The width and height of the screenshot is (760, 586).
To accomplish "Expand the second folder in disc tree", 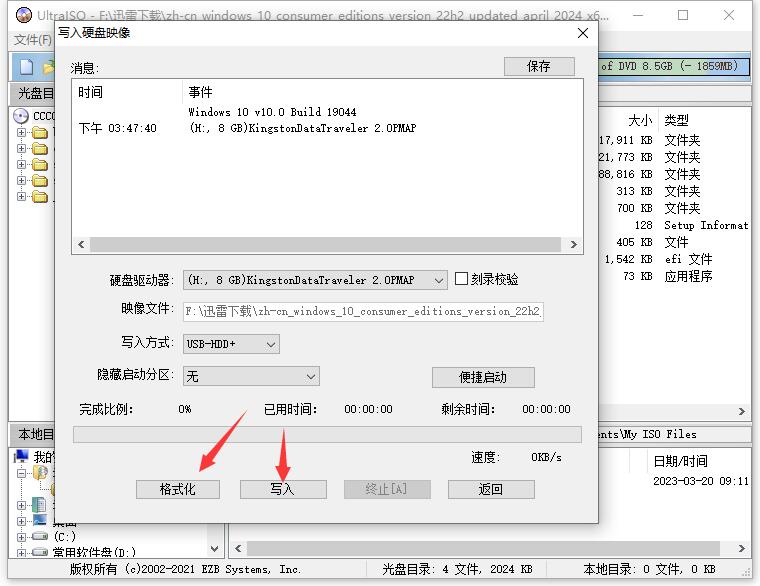I will 21,148.
